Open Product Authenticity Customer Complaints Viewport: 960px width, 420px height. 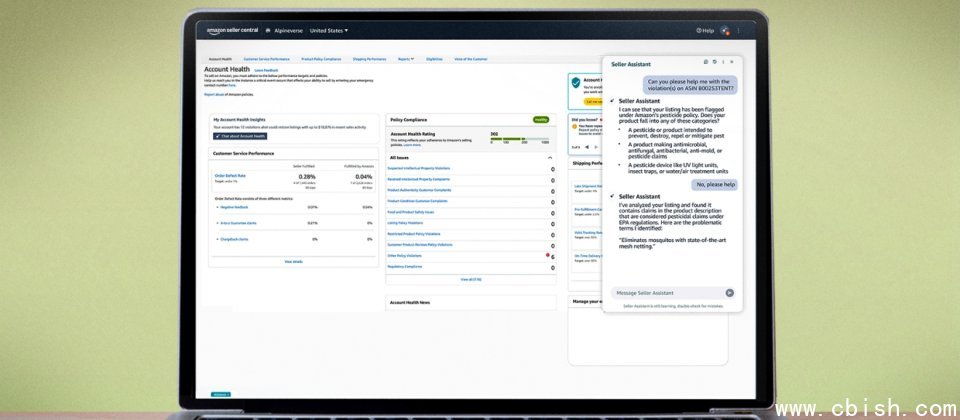click(419, 190)
